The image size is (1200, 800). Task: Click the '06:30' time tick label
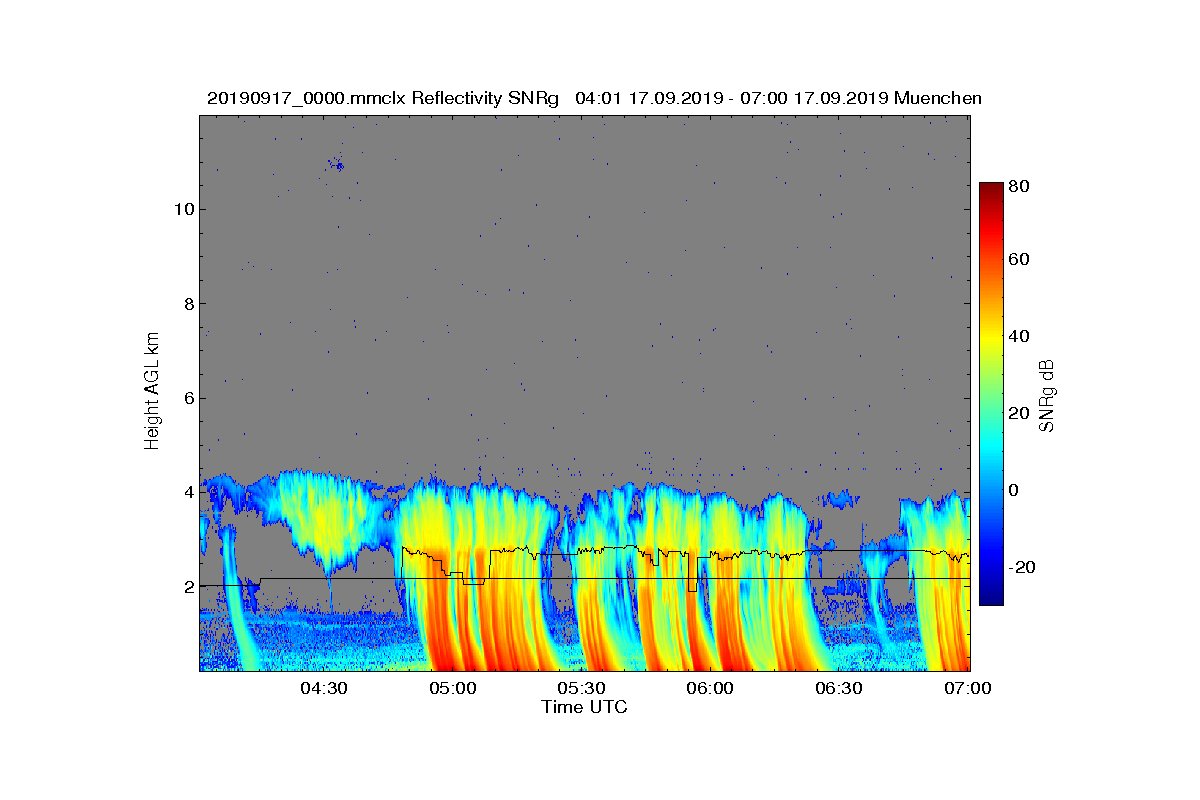tap(840, 688)
